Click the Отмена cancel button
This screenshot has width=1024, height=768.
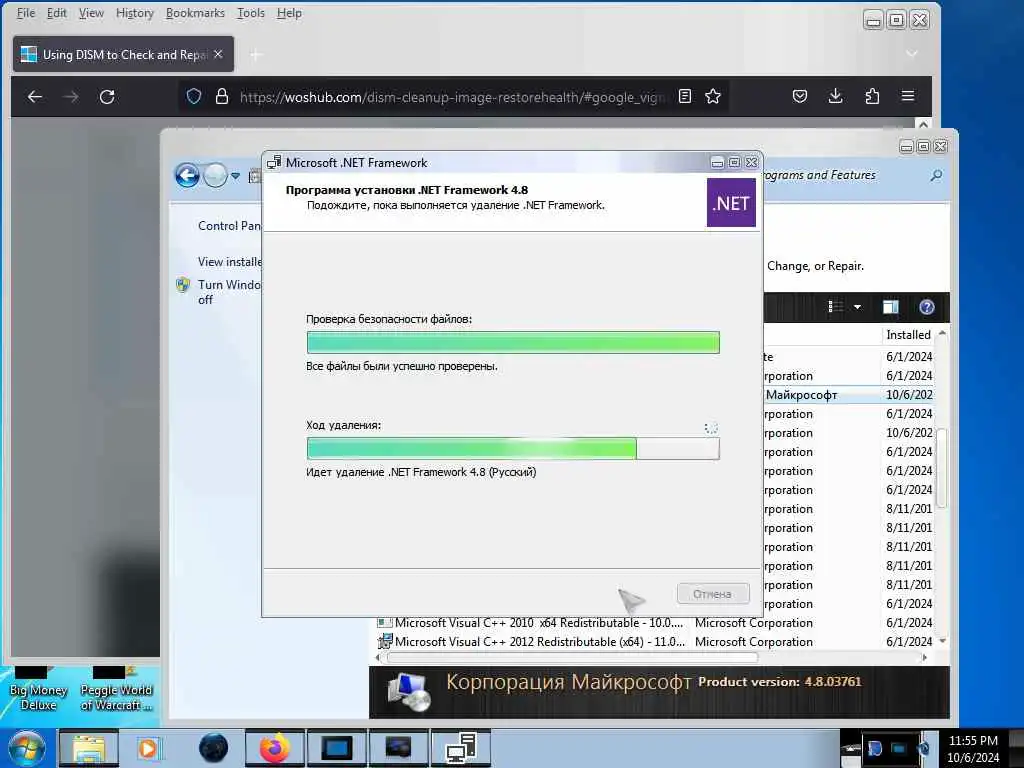pyautogui.click(x=712, y=594)
